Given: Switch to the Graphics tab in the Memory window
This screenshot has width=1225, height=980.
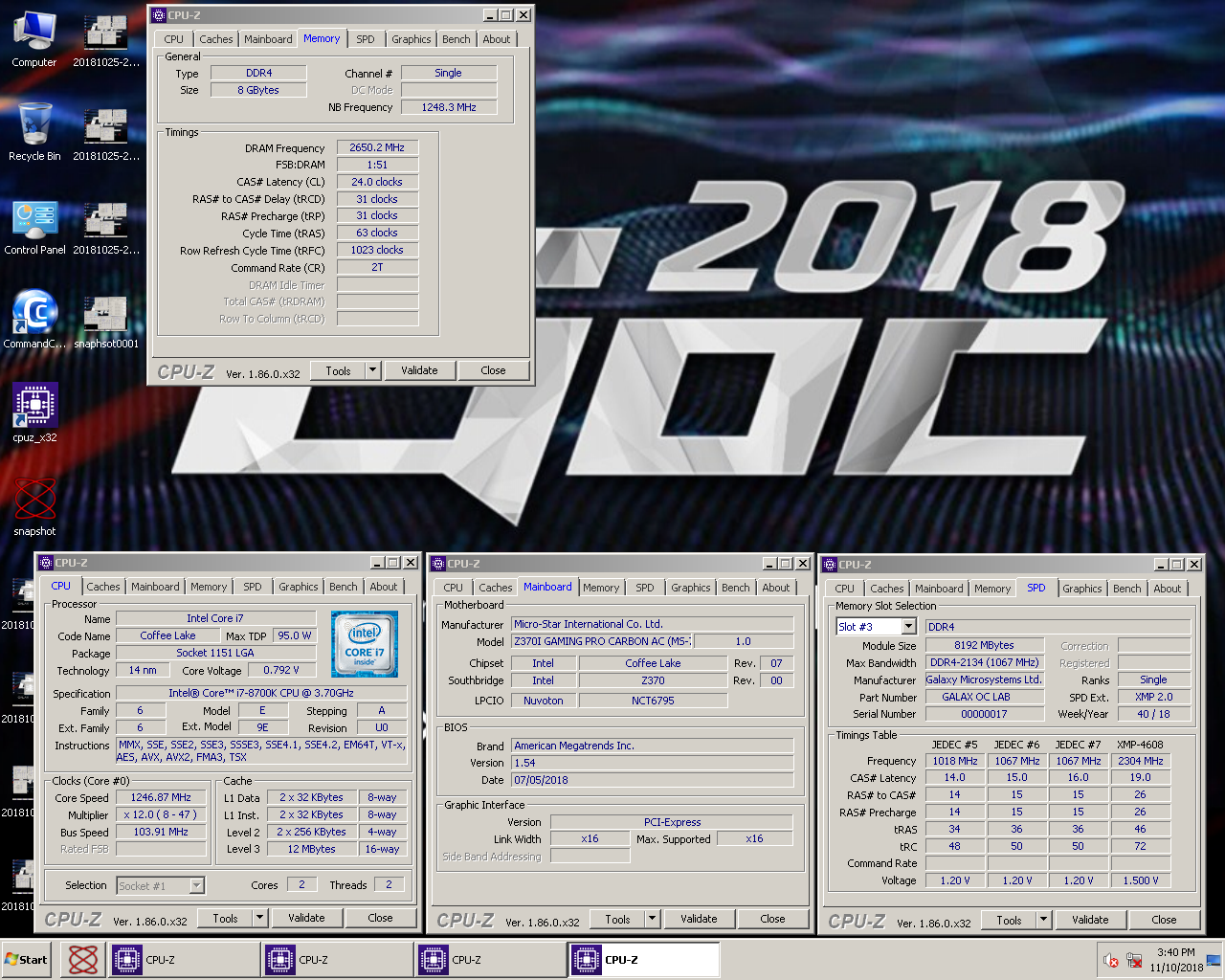Looking at the screenshot, I should click(x=412, y=39).
